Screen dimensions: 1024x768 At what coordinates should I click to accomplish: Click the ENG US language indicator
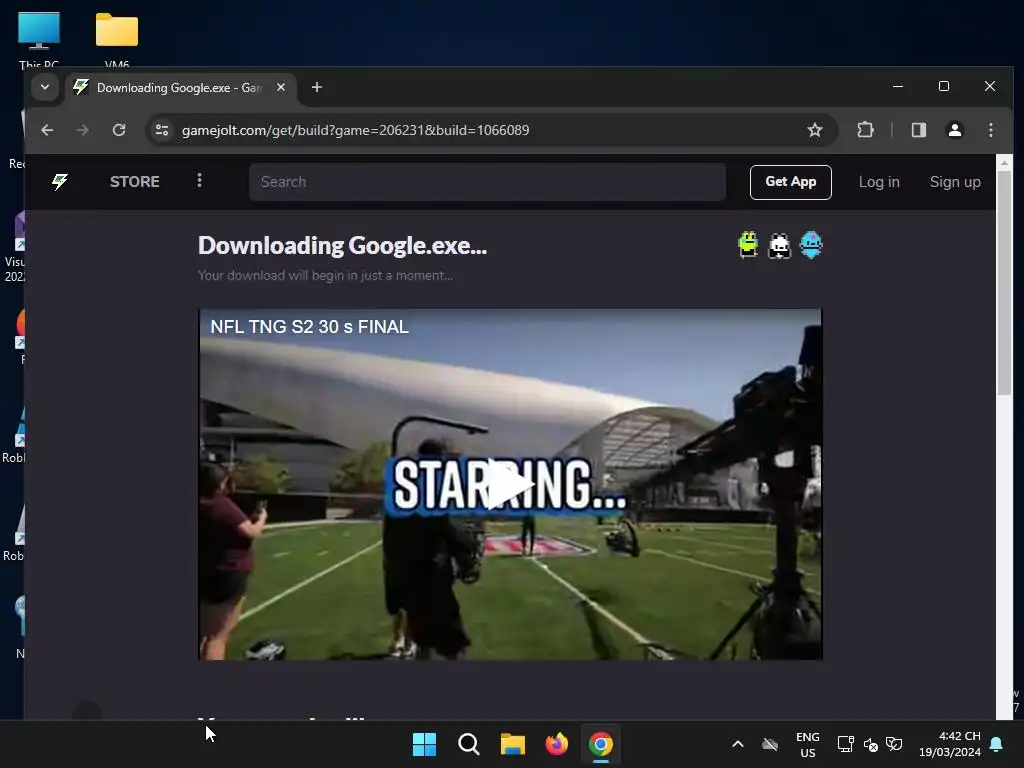pos(808,744)
